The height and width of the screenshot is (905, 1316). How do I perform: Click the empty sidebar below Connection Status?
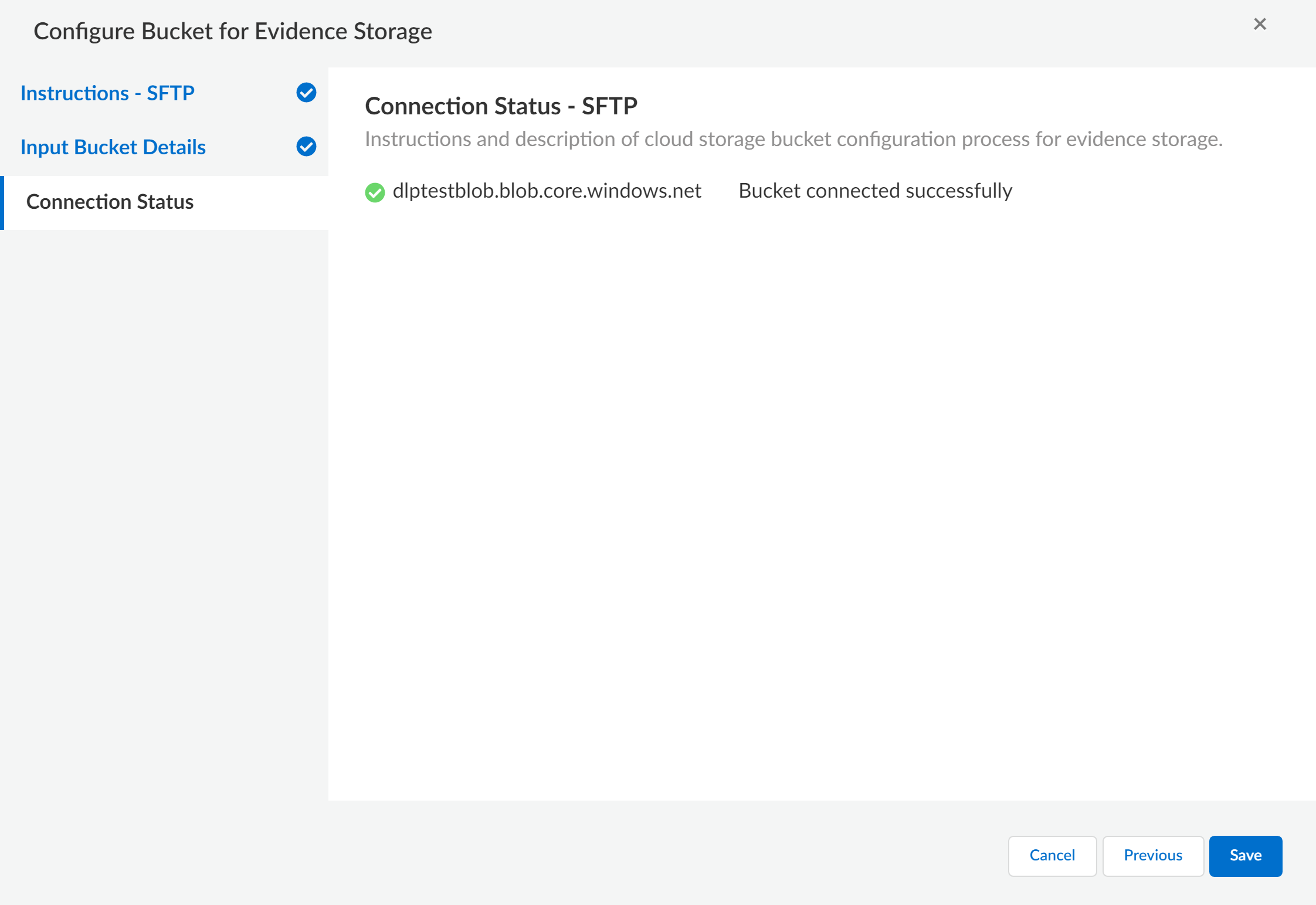164,499
